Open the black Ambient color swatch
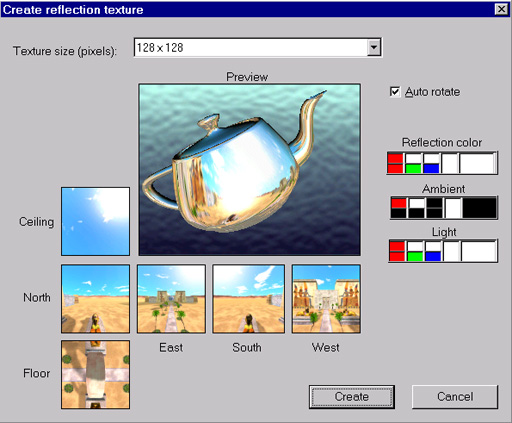Screen dimensions: 512x423 click(x=479, y=208)
